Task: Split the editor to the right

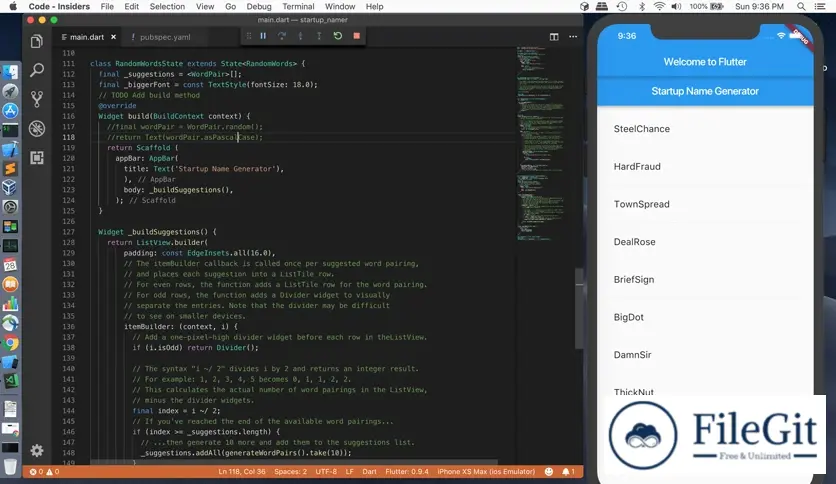Action: pos(554,37)
